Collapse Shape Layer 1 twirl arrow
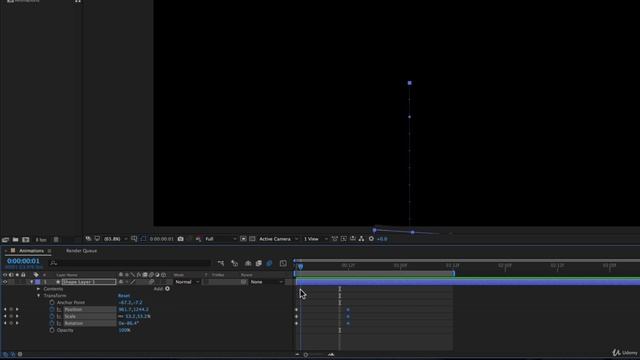The height and width of the screenshot is (360, 640). [x=31, y=282]
